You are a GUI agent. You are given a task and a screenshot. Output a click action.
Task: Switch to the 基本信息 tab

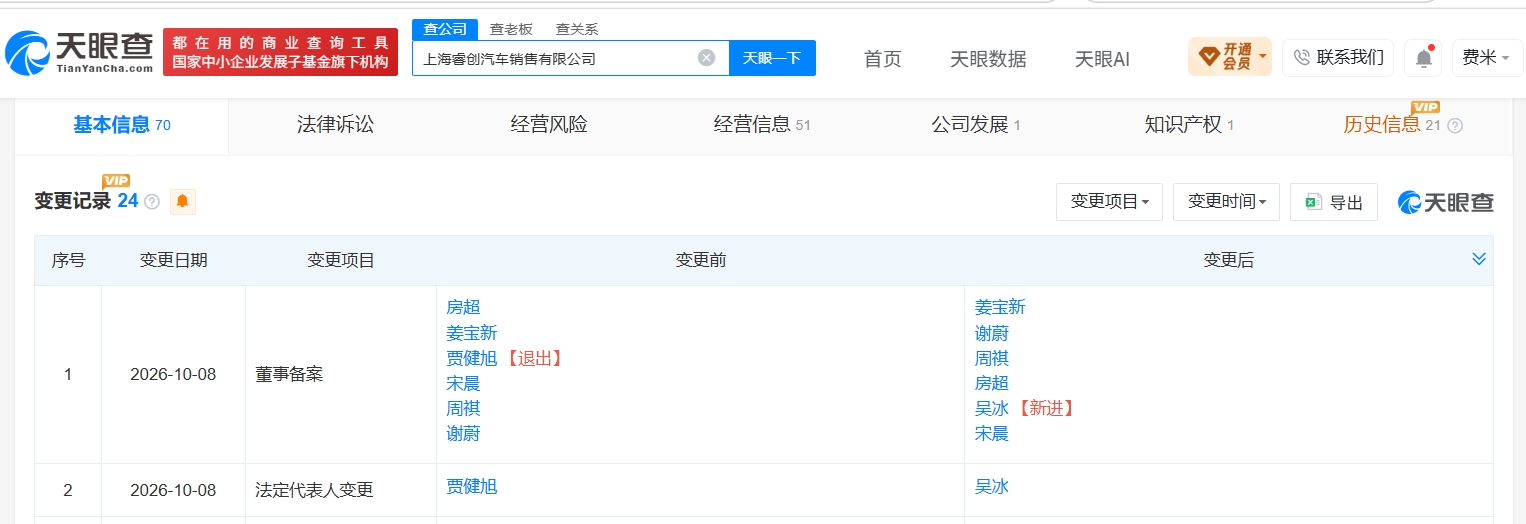pyautogui.click(x=121, y=126)
